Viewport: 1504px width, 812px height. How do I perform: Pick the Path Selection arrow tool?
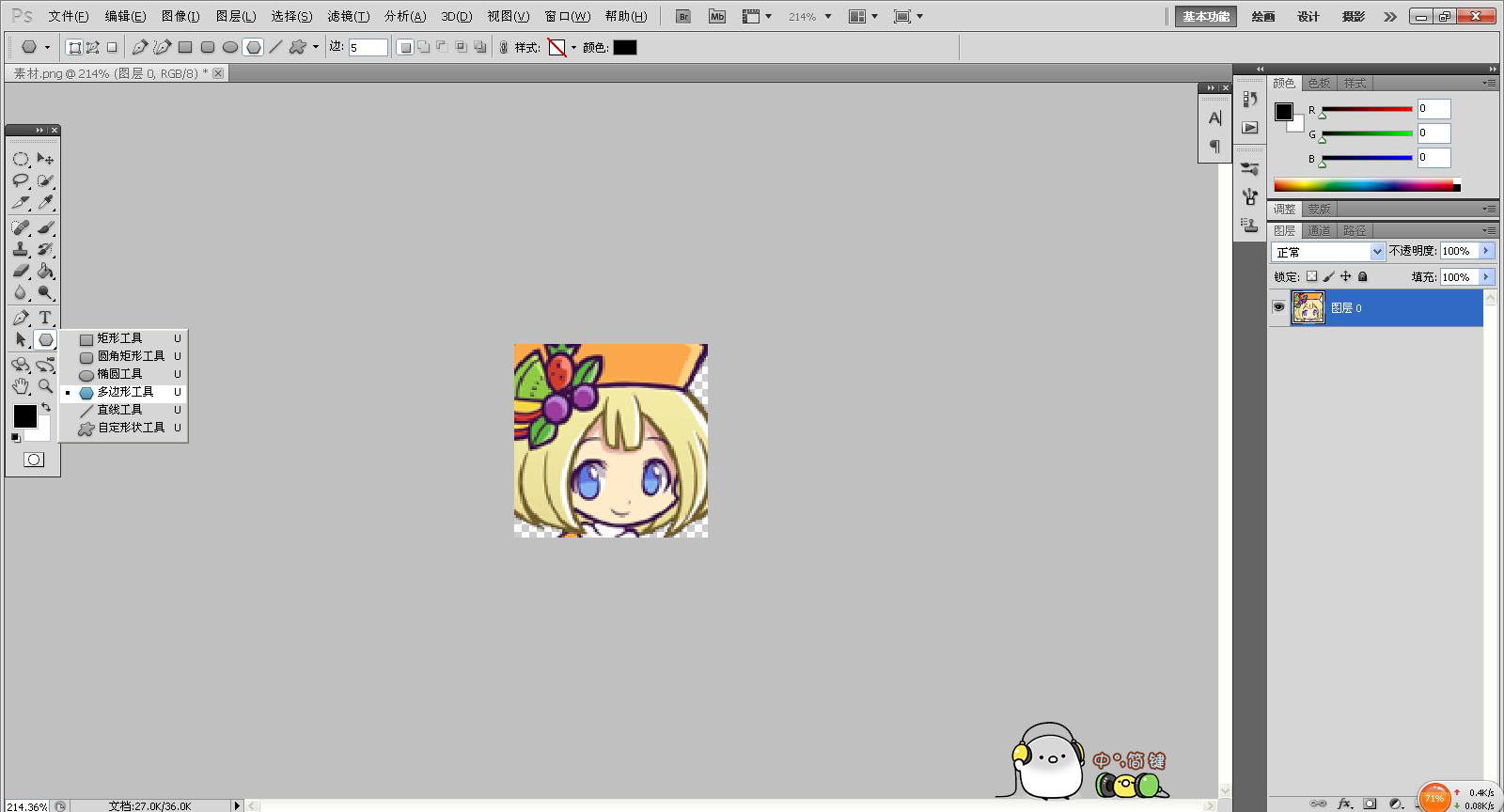(x=21, y=339)
